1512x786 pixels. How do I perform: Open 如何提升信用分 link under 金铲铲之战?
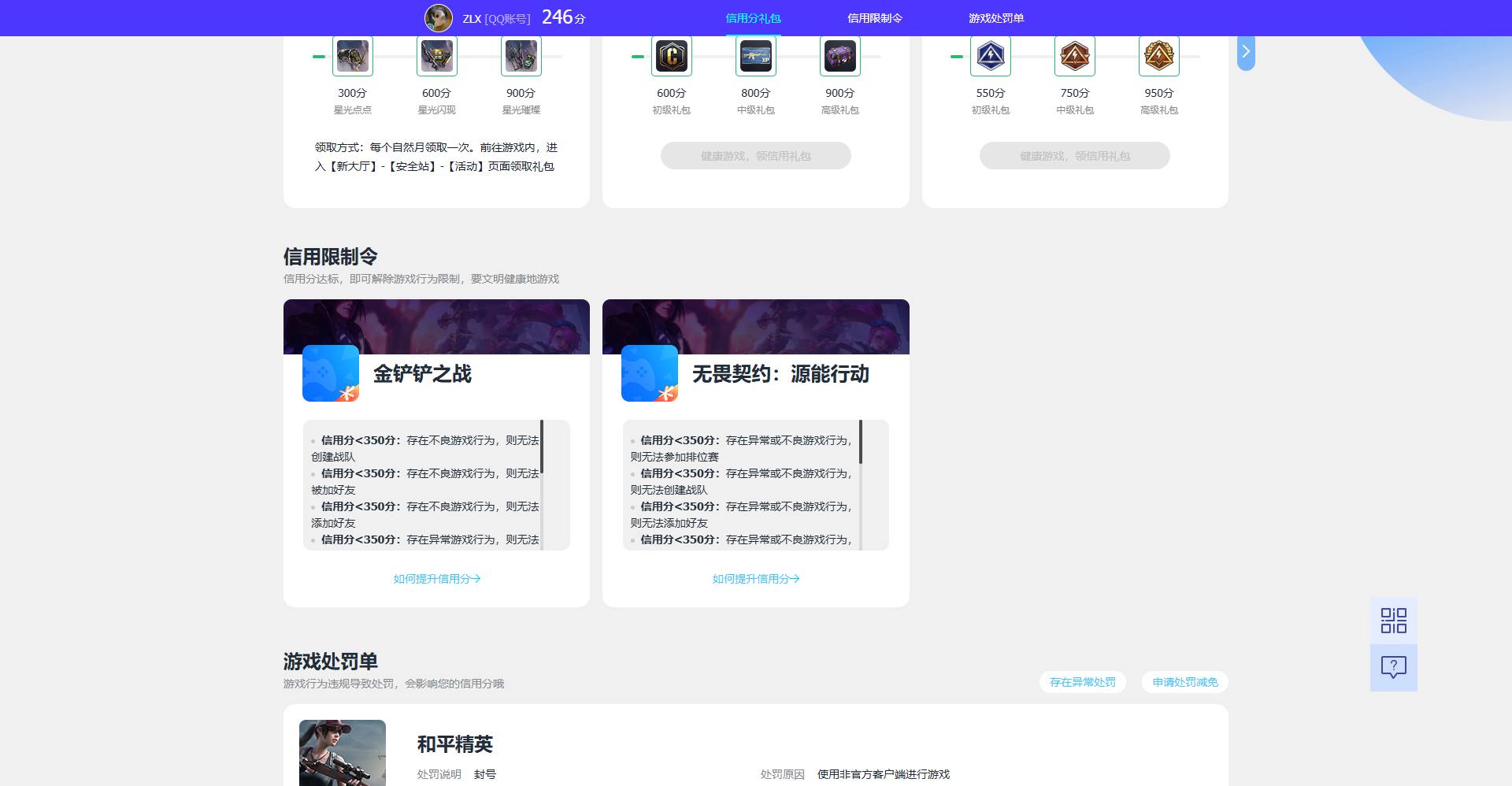coord(437,579)
